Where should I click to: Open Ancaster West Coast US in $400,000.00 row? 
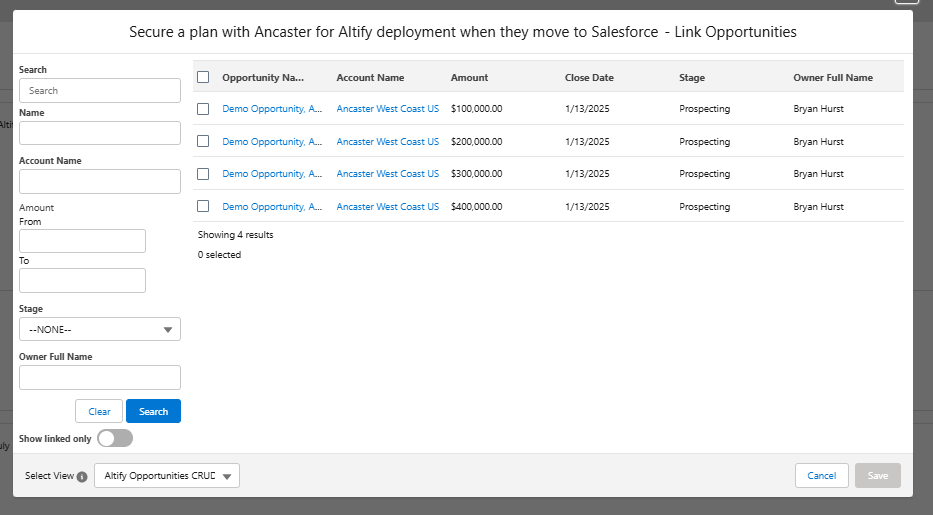coord(387,206)
